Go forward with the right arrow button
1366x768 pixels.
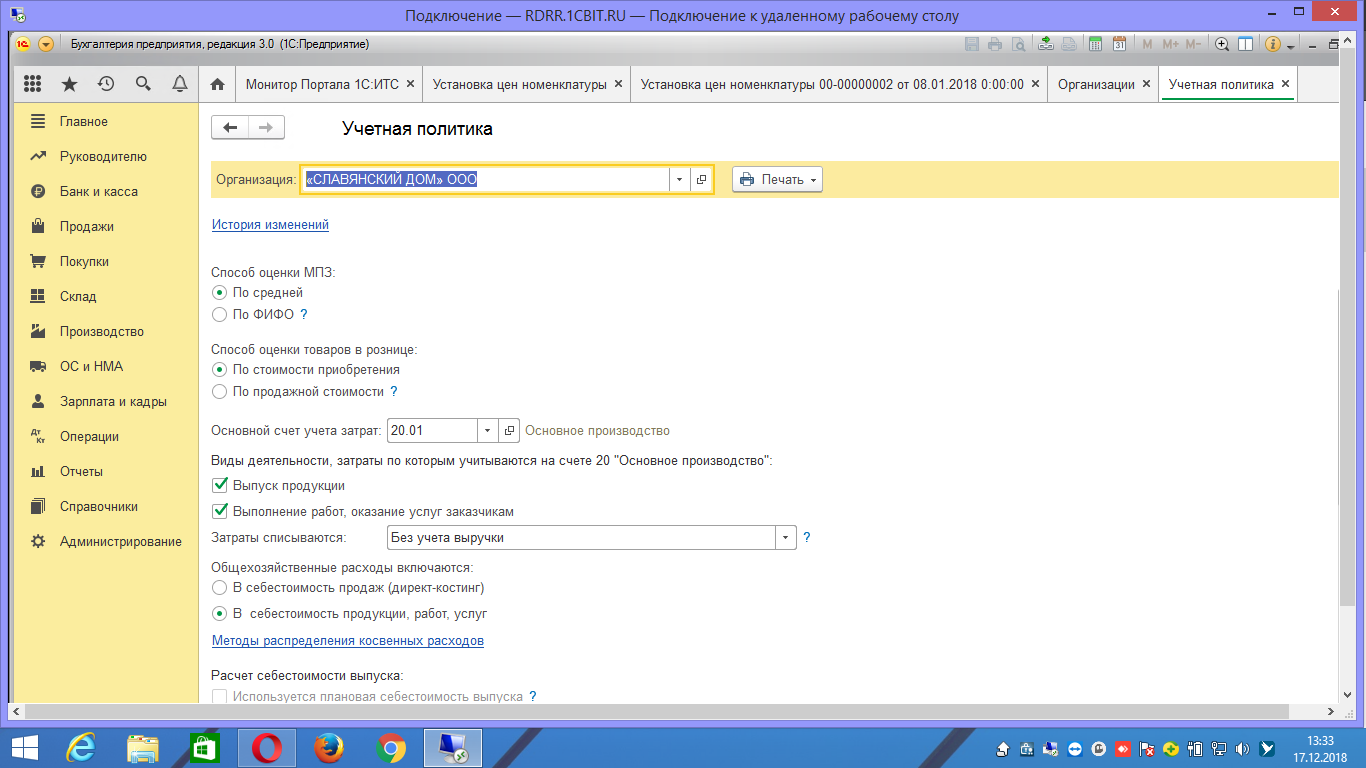[x=266, y=127]
